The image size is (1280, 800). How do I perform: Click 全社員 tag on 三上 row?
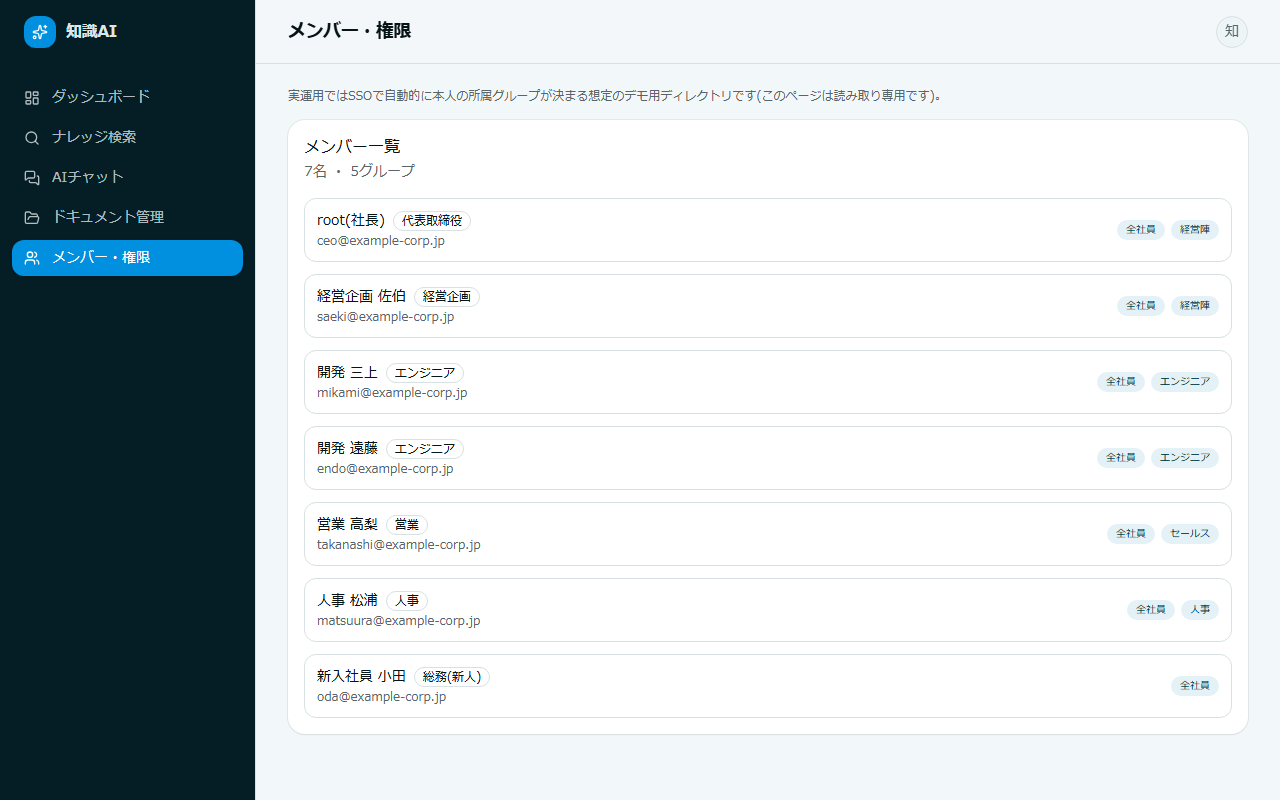pos(1121,382)
